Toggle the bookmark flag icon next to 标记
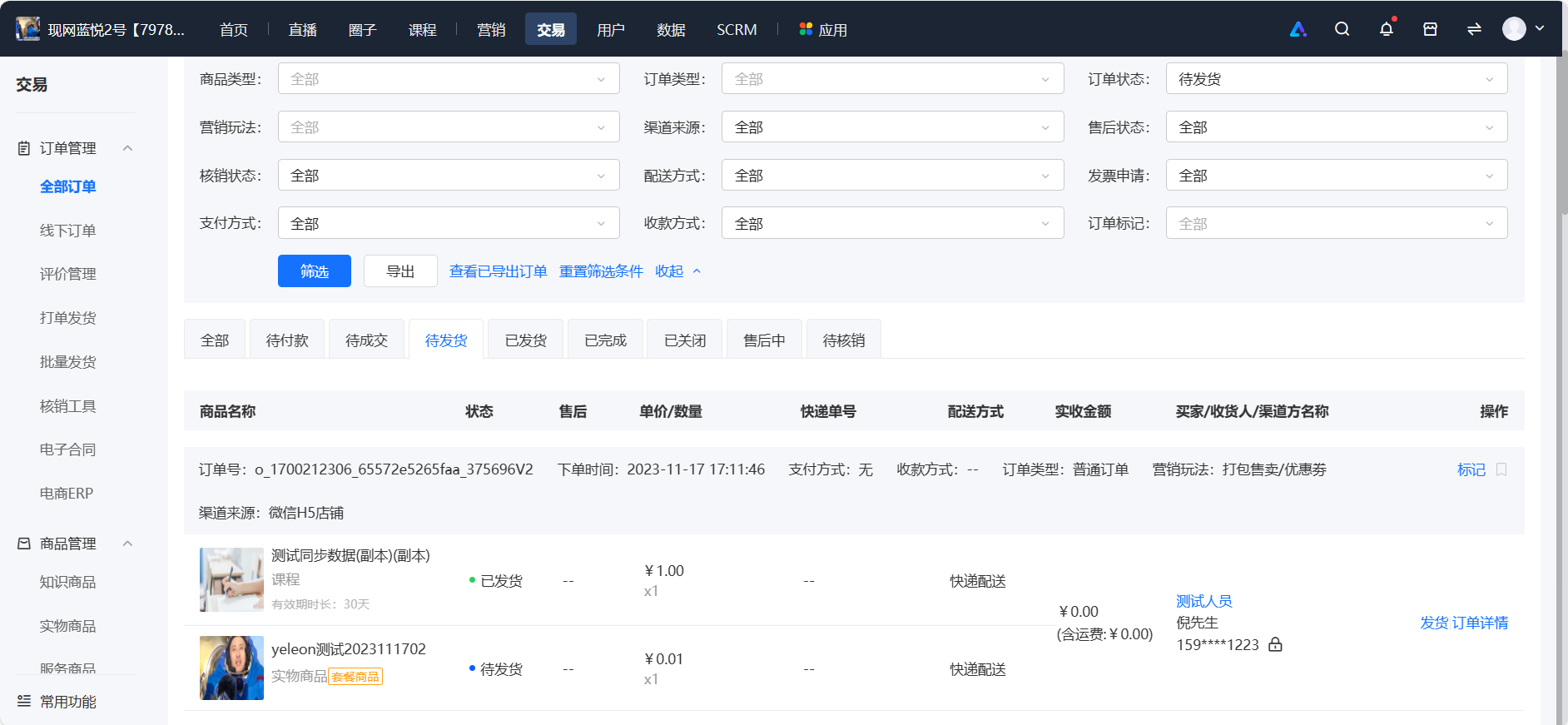 tap(1501, 469)
